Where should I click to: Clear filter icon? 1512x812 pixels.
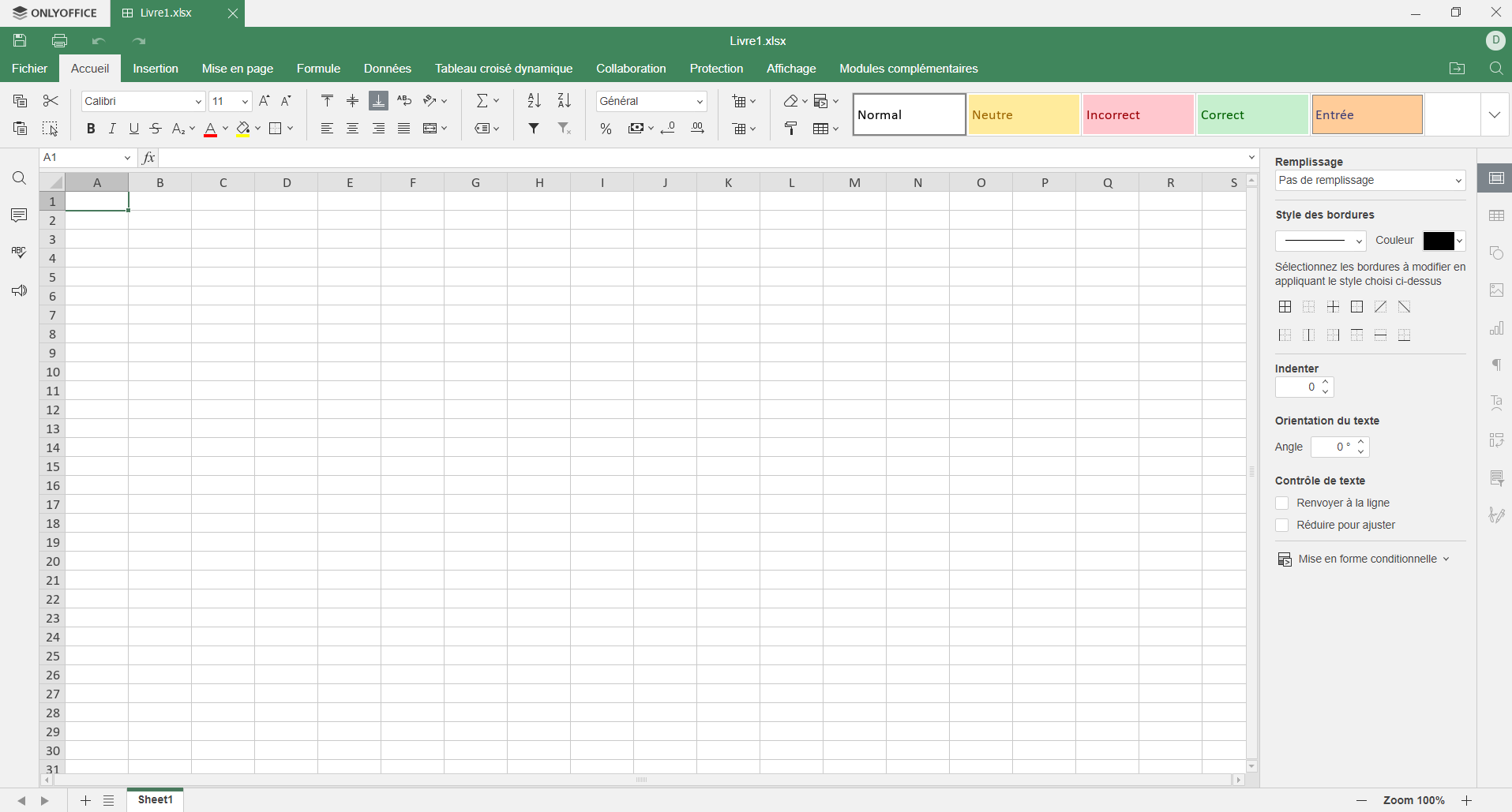coord(564,129)
